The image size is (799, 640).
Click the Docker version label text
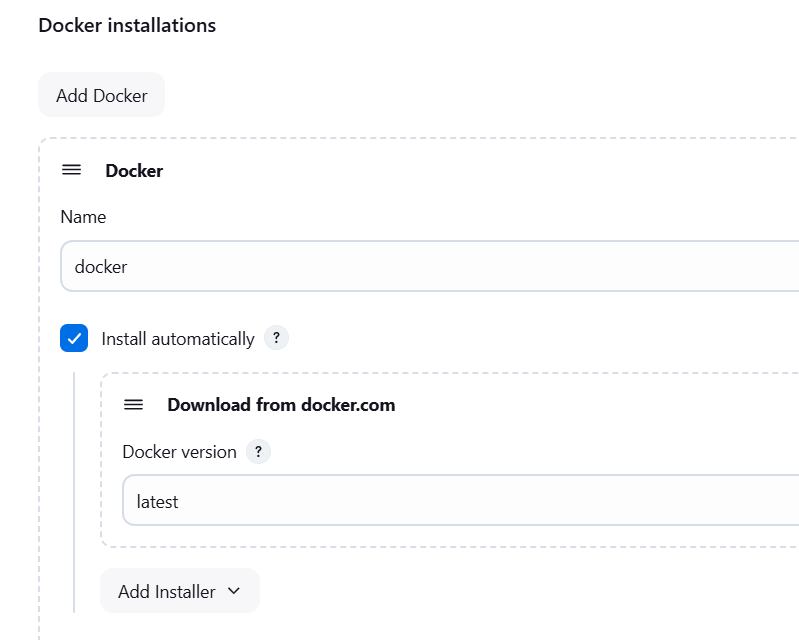point(179,452)
